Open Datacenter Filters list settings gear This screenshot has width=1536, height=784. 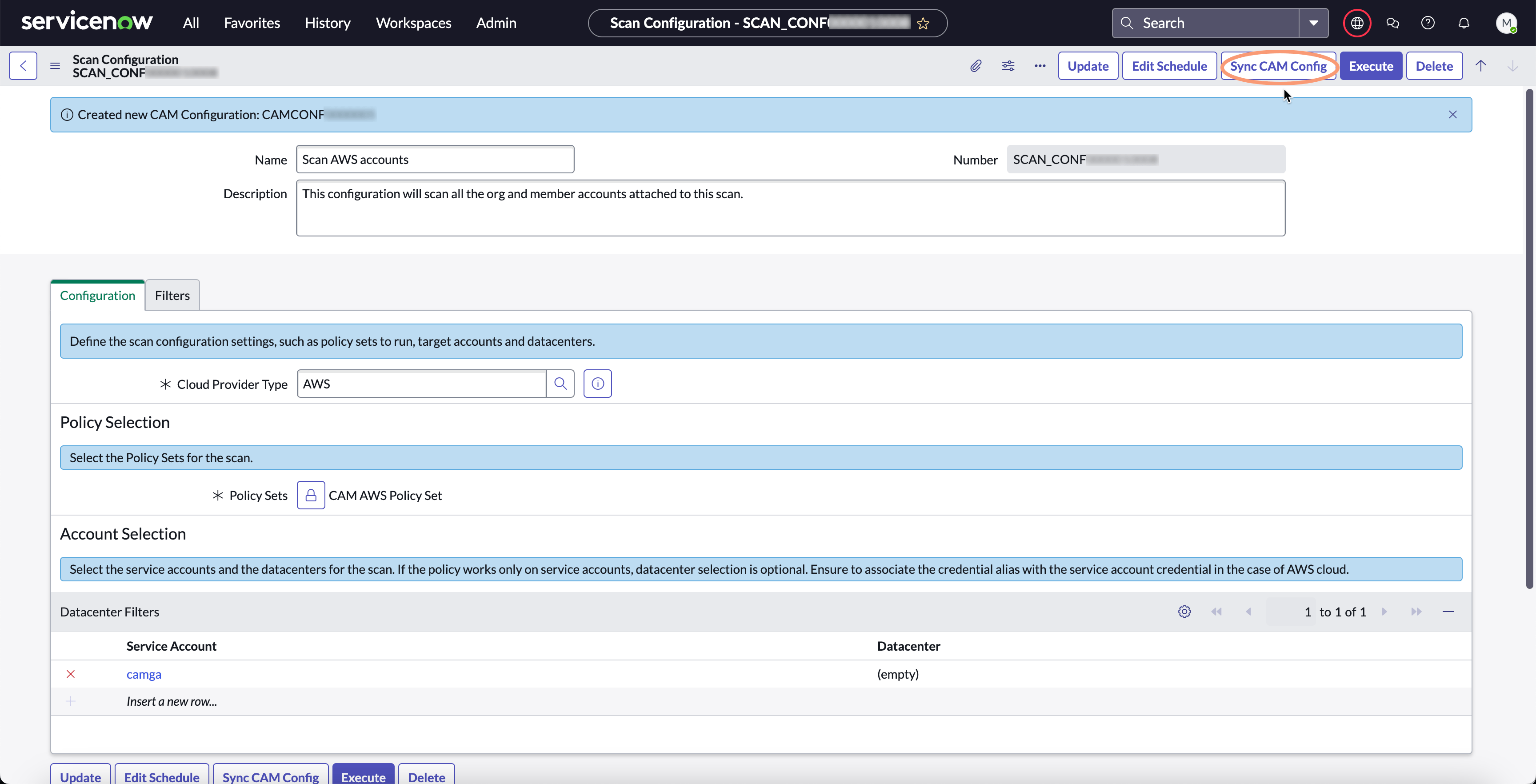1185,612
